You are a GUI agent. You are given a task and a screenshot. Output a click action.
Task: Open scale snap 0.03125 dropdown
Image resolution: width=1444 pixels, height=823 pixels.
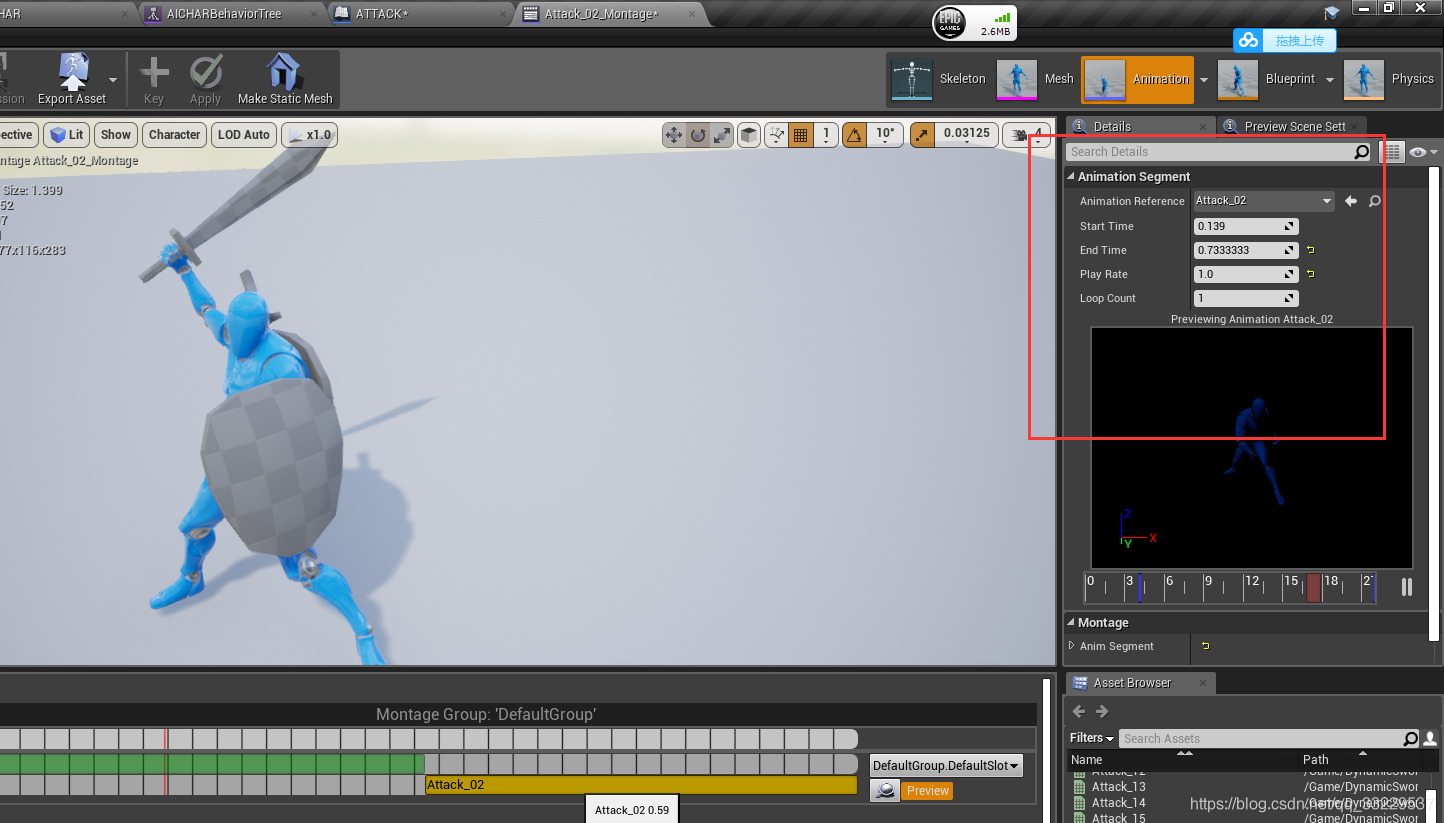[966, 135]
